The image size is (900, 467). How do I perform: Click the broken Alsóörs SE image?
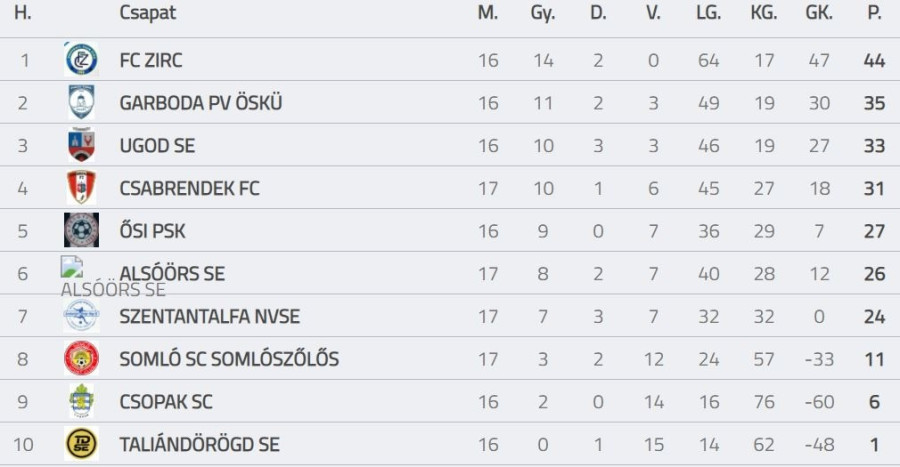click(71, 267)
